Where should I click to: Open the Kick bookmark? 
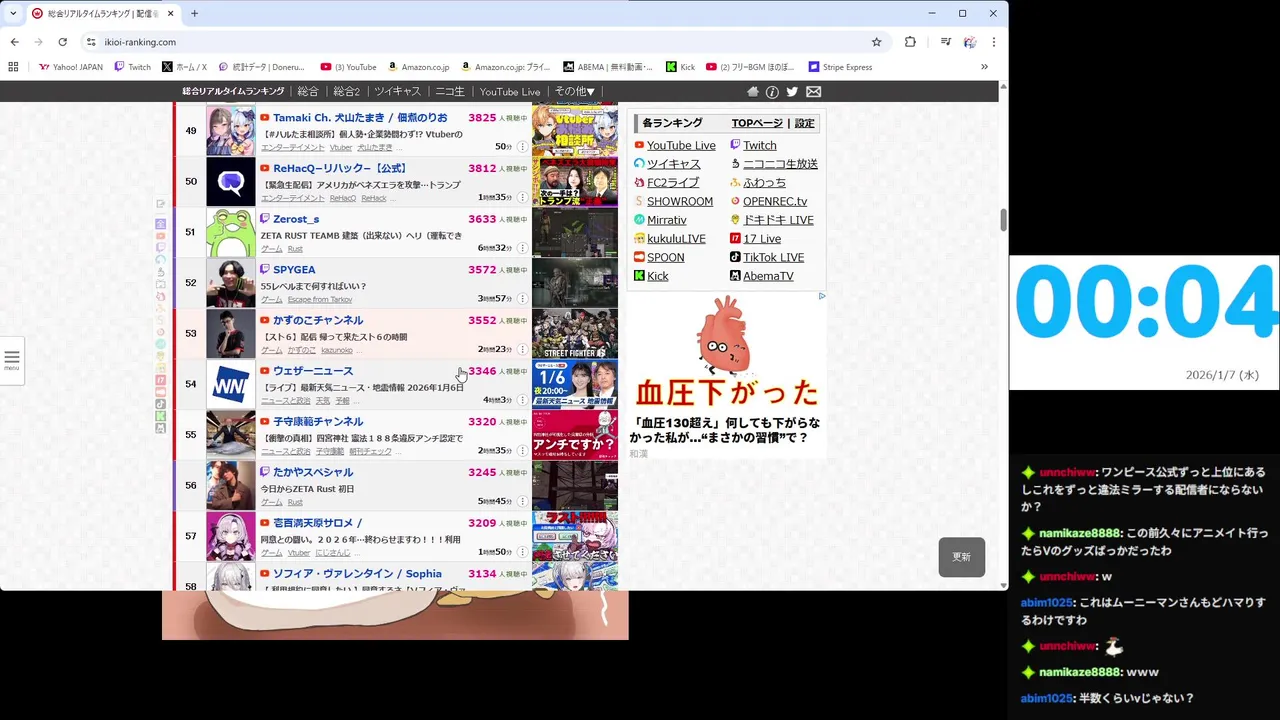pyautogui.click(x=680, y=67)
